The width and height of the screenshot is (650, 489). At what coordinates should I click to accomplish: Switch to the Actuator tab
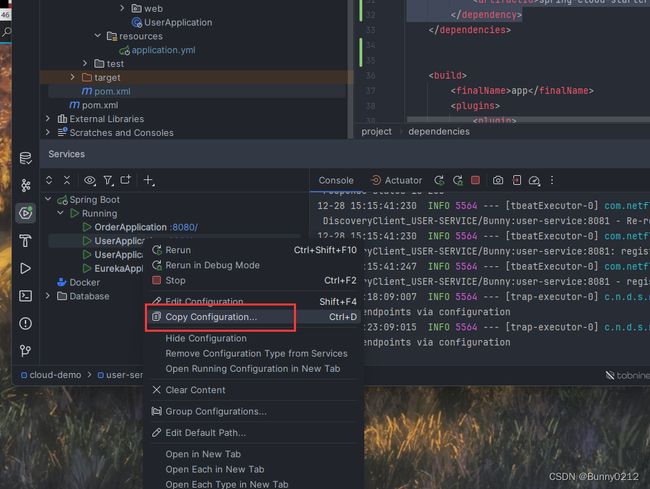[396, 180]
